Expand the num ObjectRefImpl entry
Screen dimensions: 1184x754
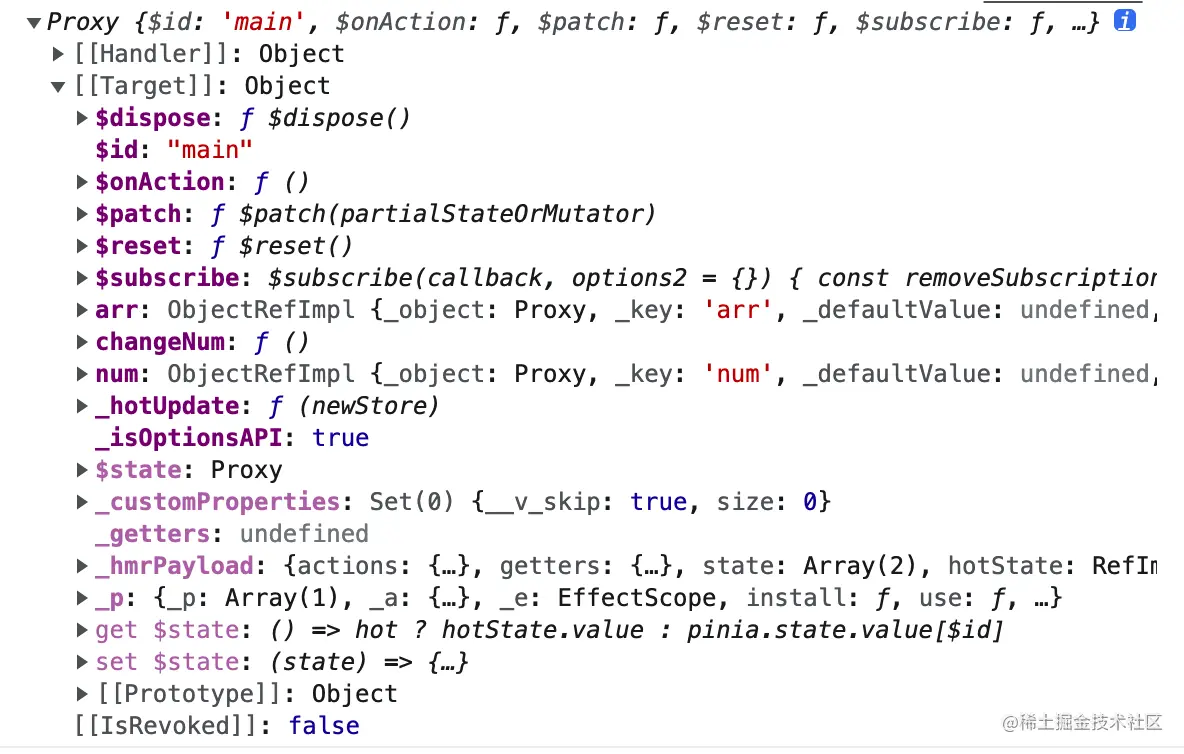click(82, 374)
